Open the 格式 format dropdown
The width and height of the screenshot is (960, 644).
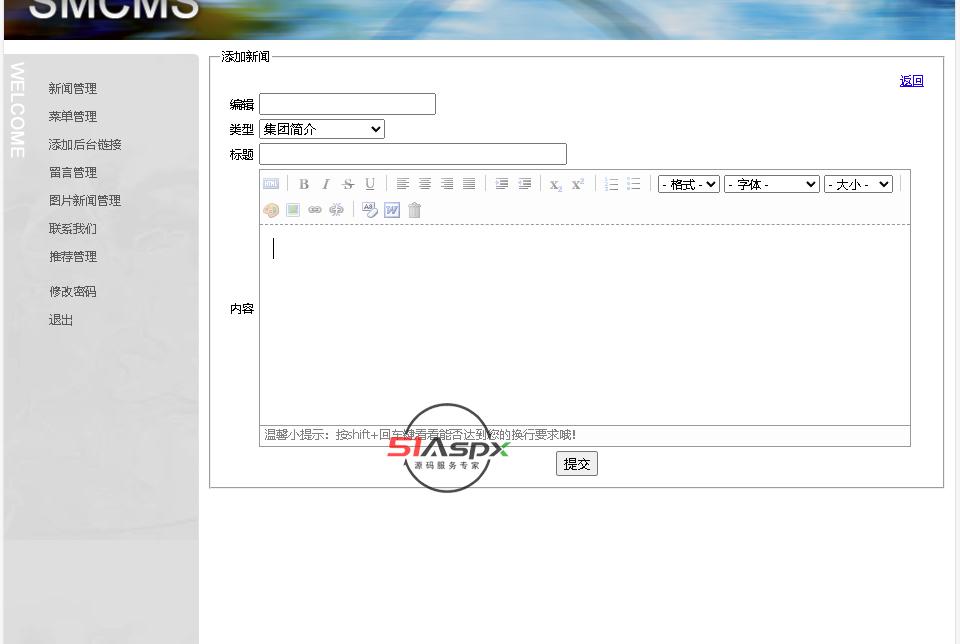click(x=689, y=184)
